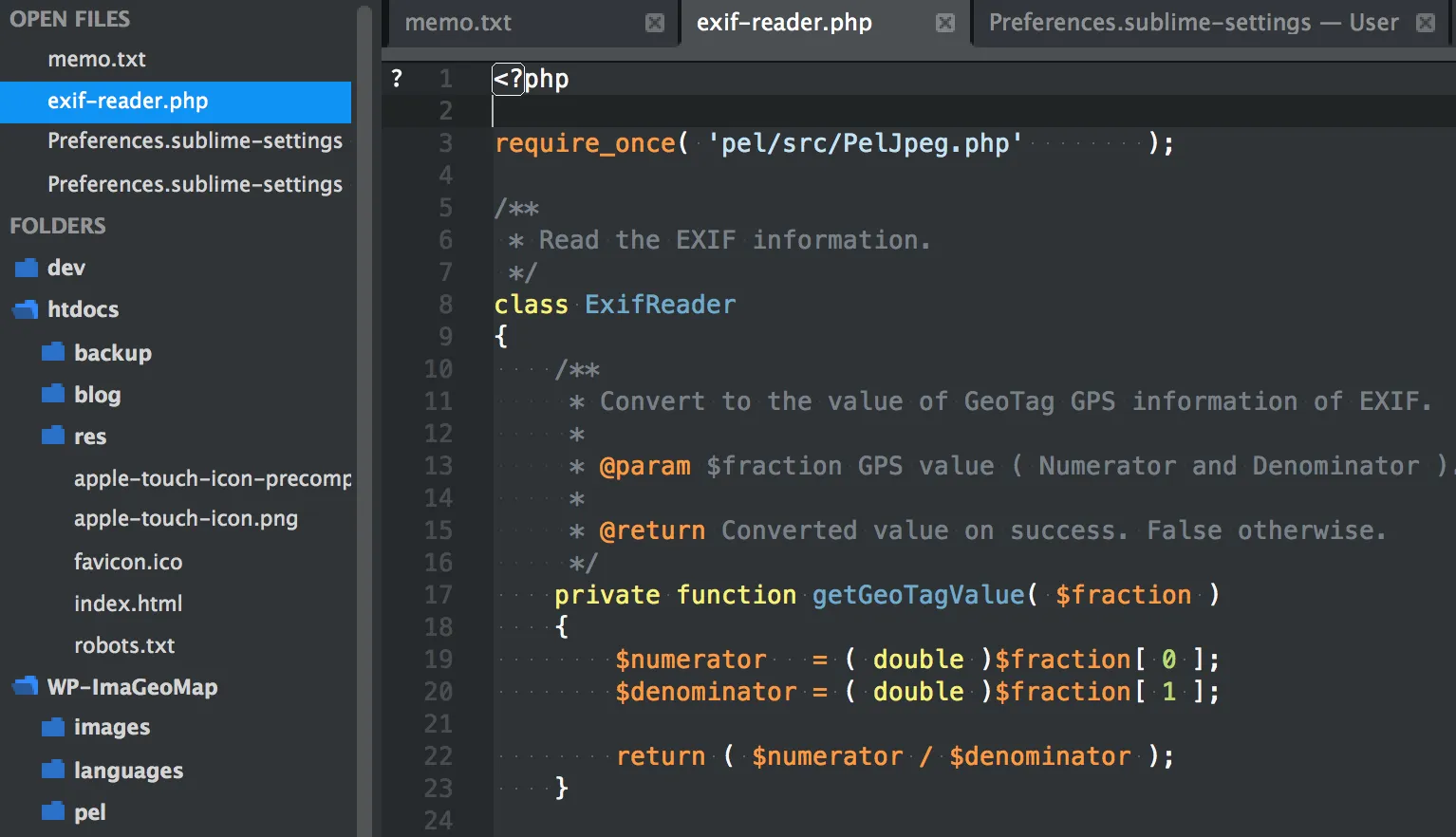Close the exif-reader.php tab
1456x837 pixels.
945,23
